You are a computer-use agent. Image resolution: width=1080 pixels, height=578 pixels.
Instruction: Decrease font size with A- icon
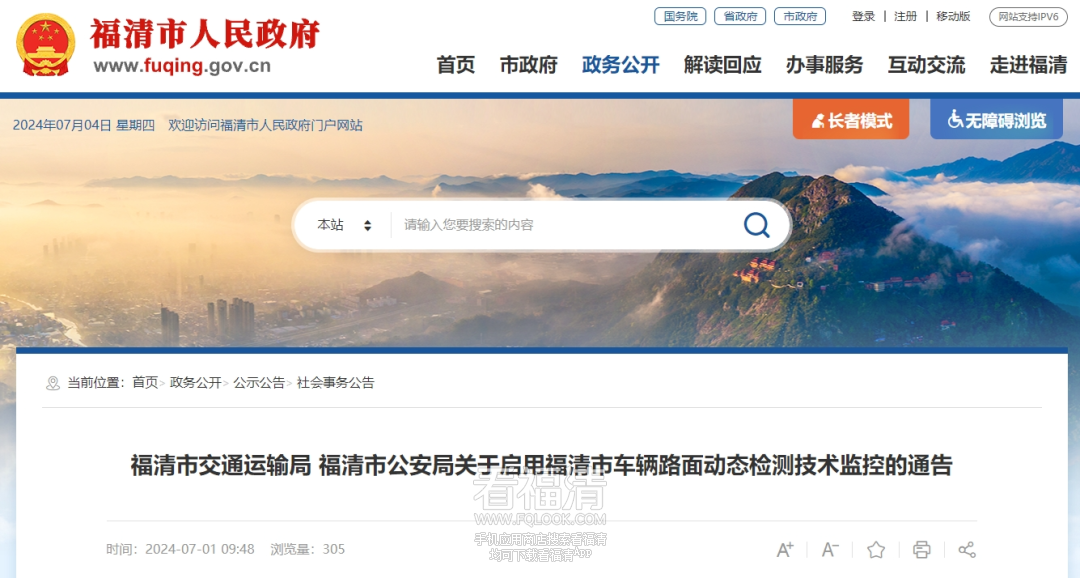coord(830,549)
